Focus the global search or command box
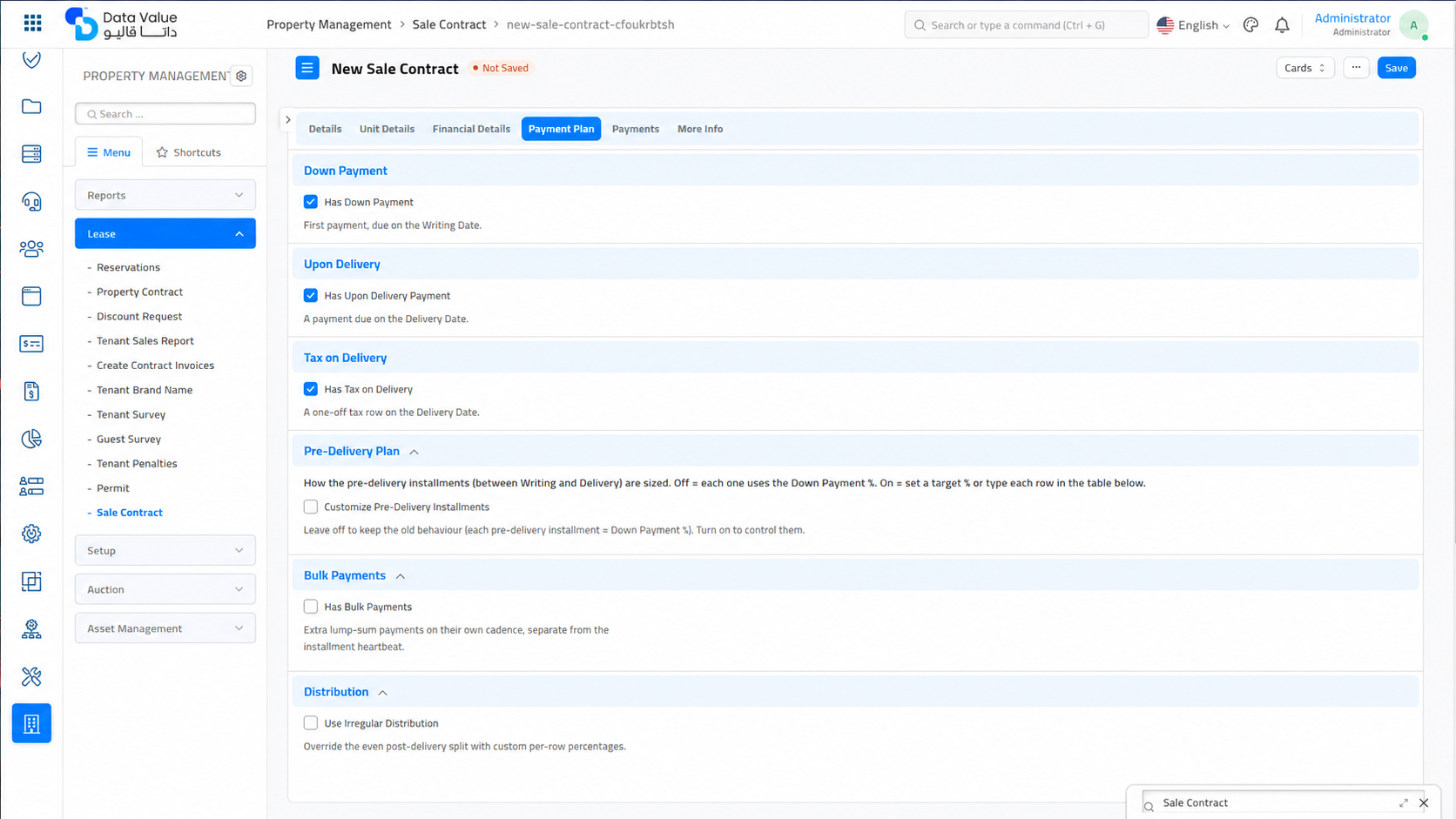The image size is (1456, 819). click(x=1027, y=25)
